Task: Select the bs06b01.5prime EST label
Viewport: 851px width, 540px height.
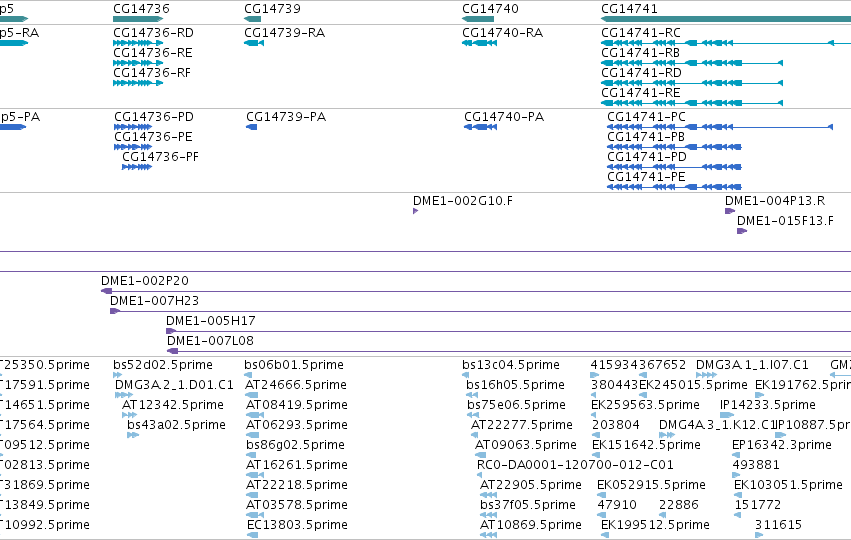Action: (294, 365)
